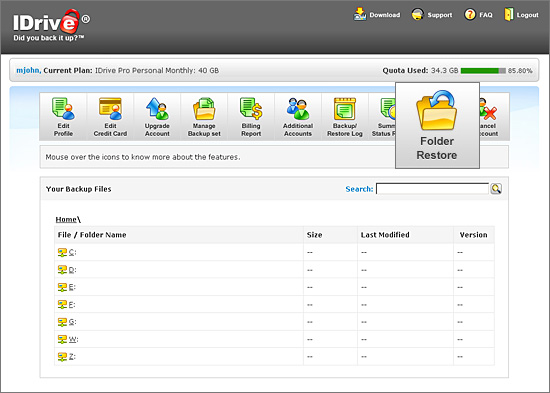Click the Download text link
The height and width of the screenshot is (393, 550).
click(x=385, y=15)
